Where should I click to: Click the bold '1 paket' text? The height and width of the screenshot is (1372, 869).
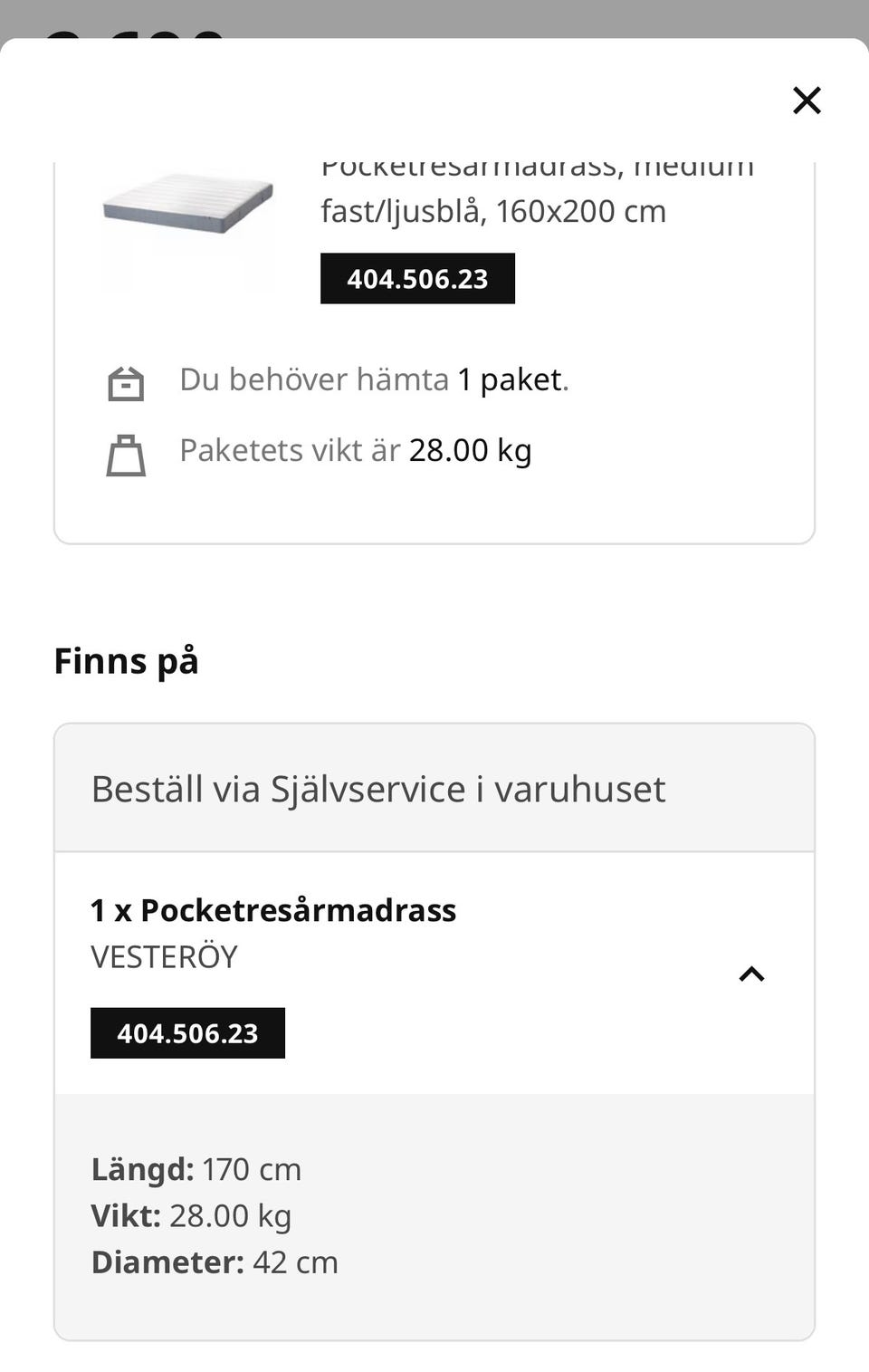510,379
